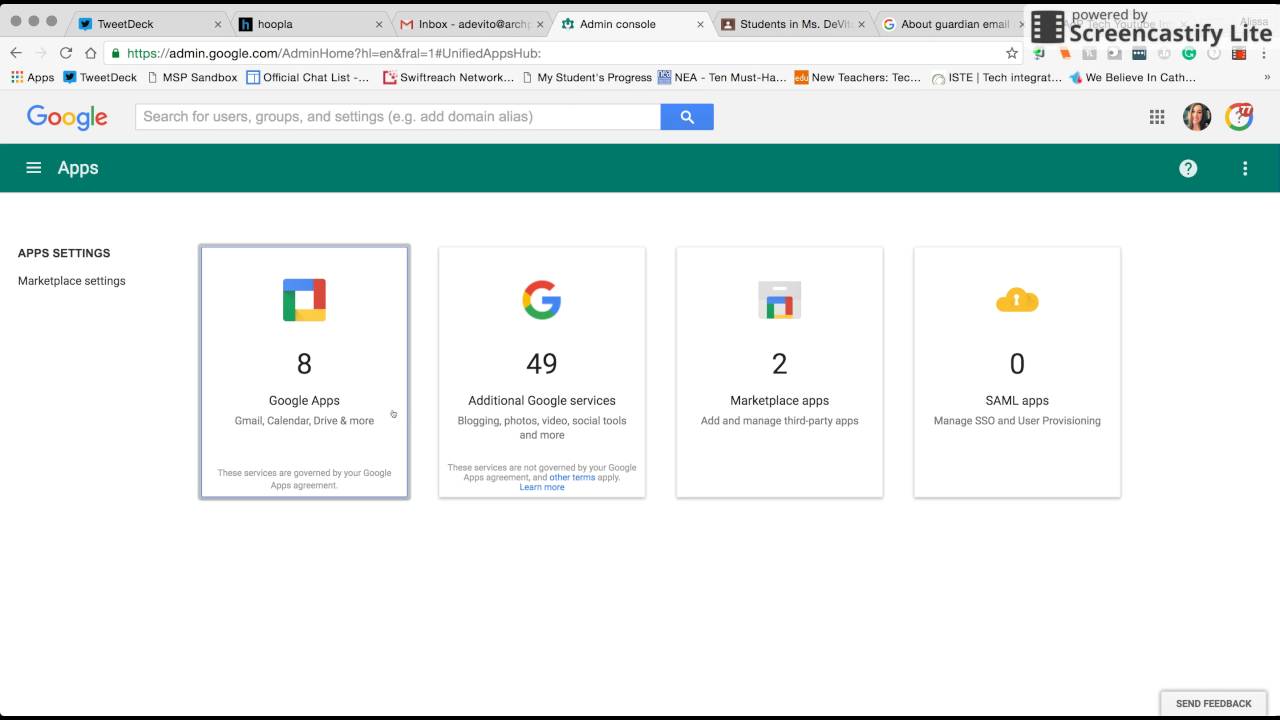Open the account profile avatar
Screen dimensions: 1280x720
coord(1197,117)
